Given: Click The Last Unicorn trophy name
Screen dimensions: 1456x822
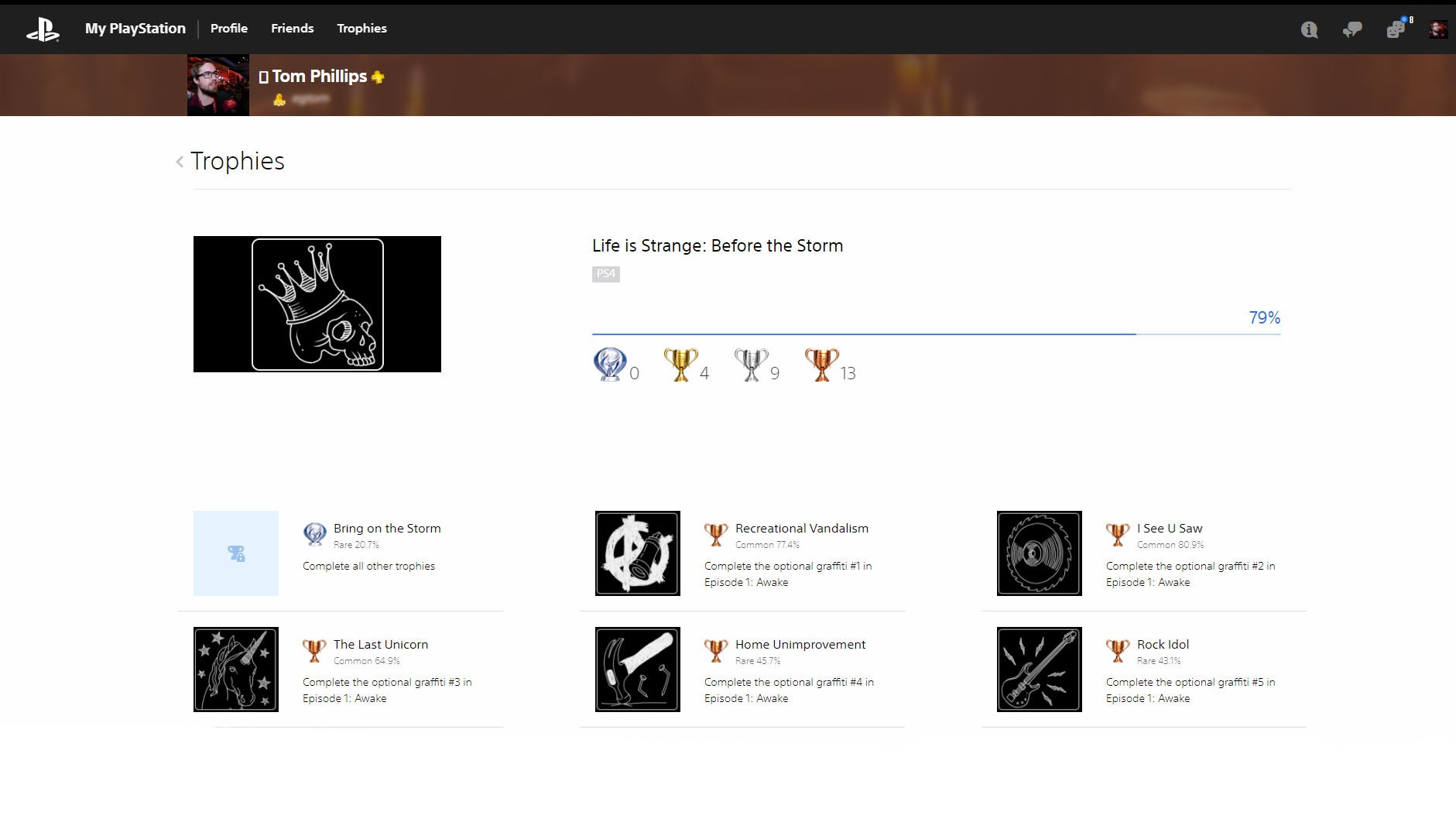Looking at the screenshot, I should [x=381, y=644].
